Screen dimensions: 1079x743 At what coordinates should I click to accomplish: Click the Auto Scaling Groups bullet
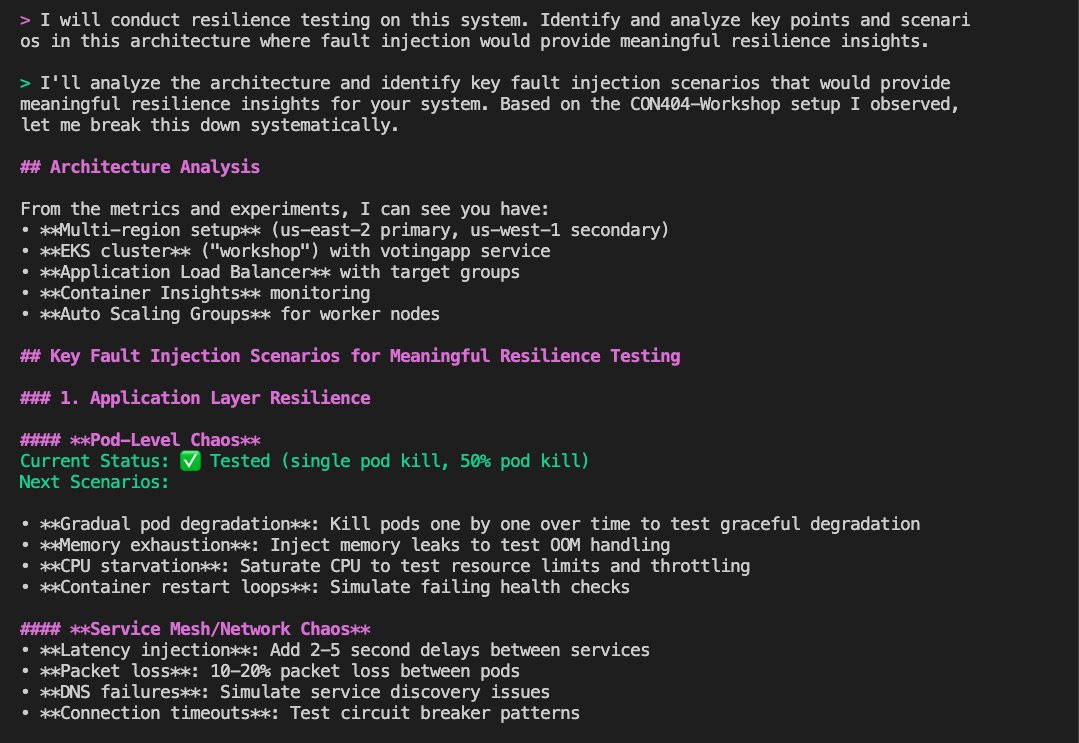click(x=230, y=314)
